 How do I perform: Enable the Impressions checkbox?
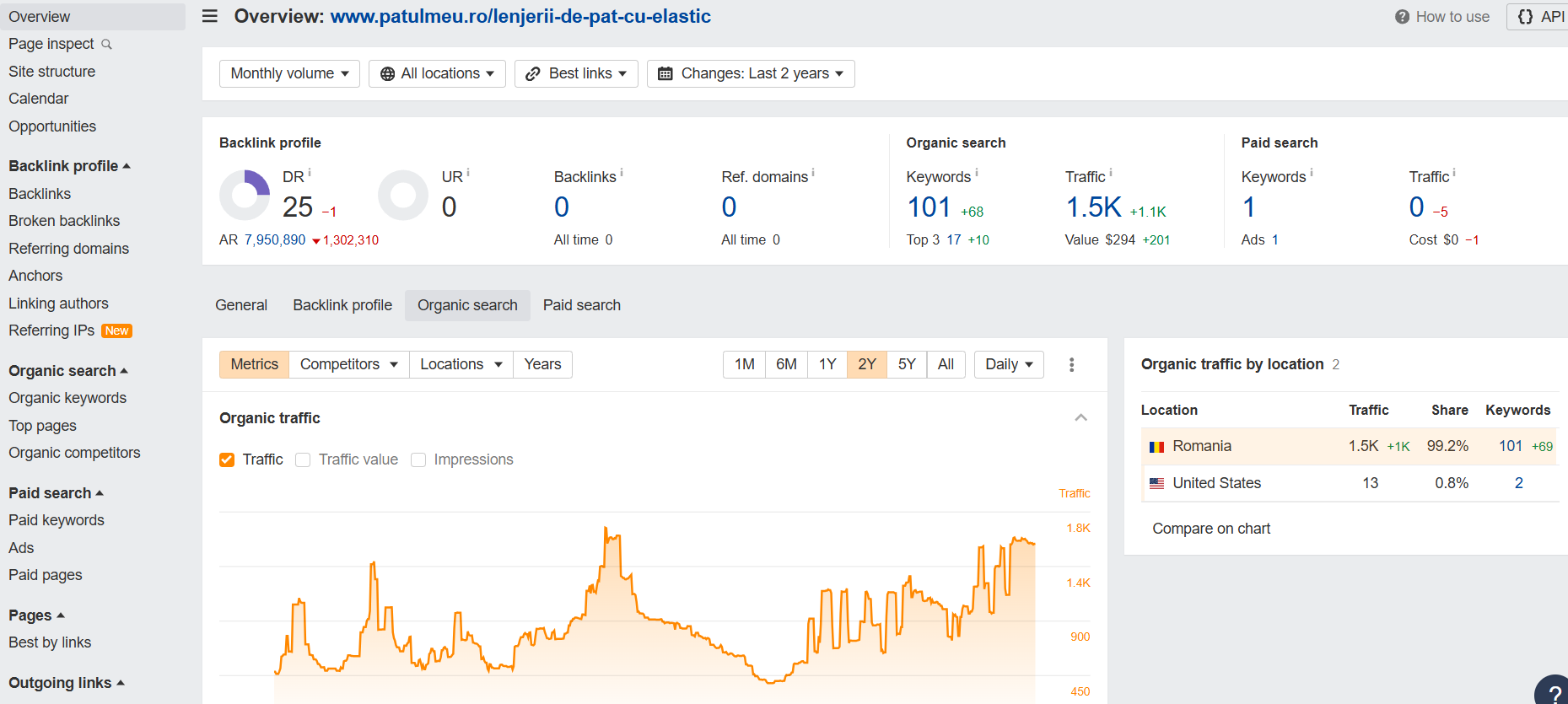[x=418, y=459]
